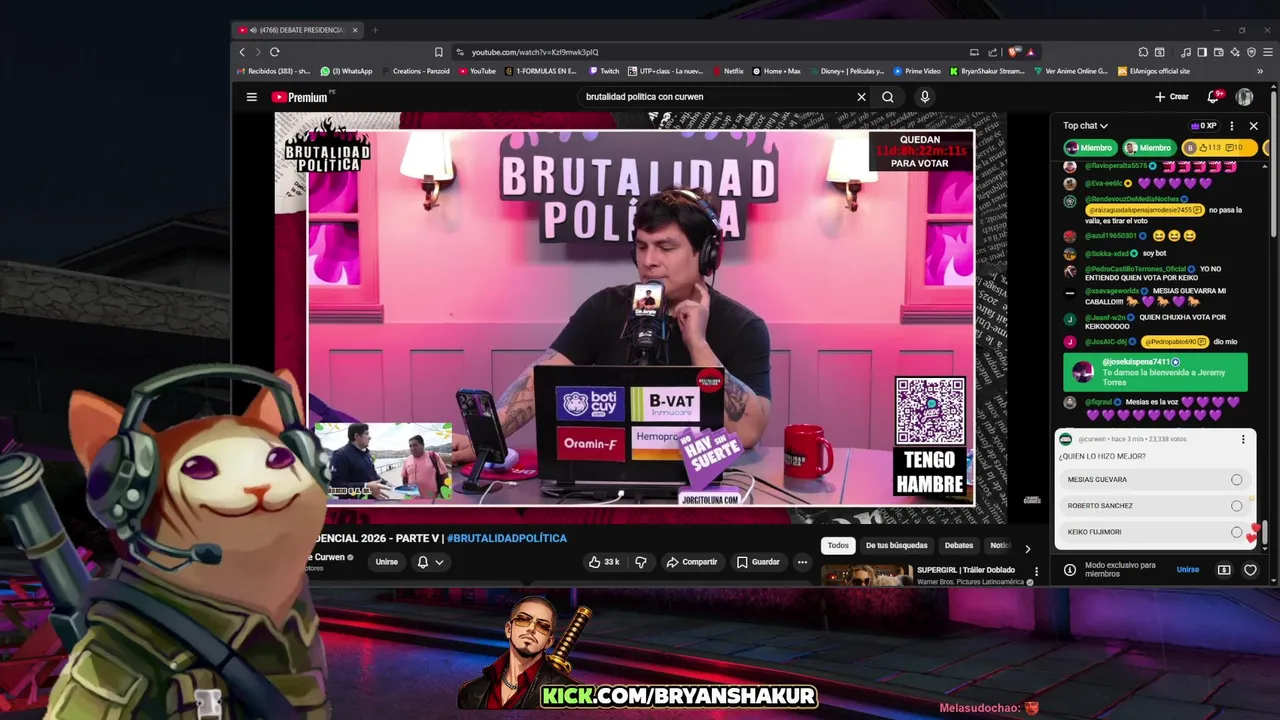Viewport: 1280px width, 720px height.
Task: Select the De tus búsquedas chip
Action: pos(896,545)
